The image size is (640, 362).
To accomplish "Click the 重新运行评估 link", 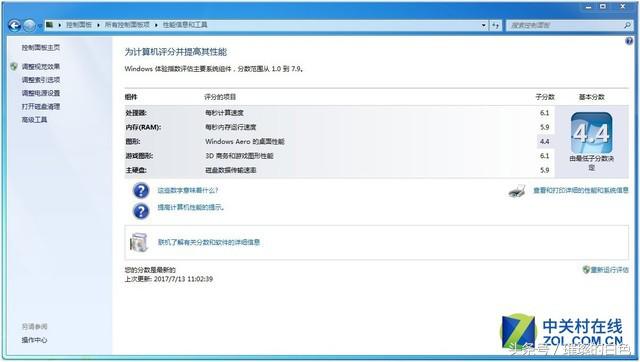I will tap(609, 270).
